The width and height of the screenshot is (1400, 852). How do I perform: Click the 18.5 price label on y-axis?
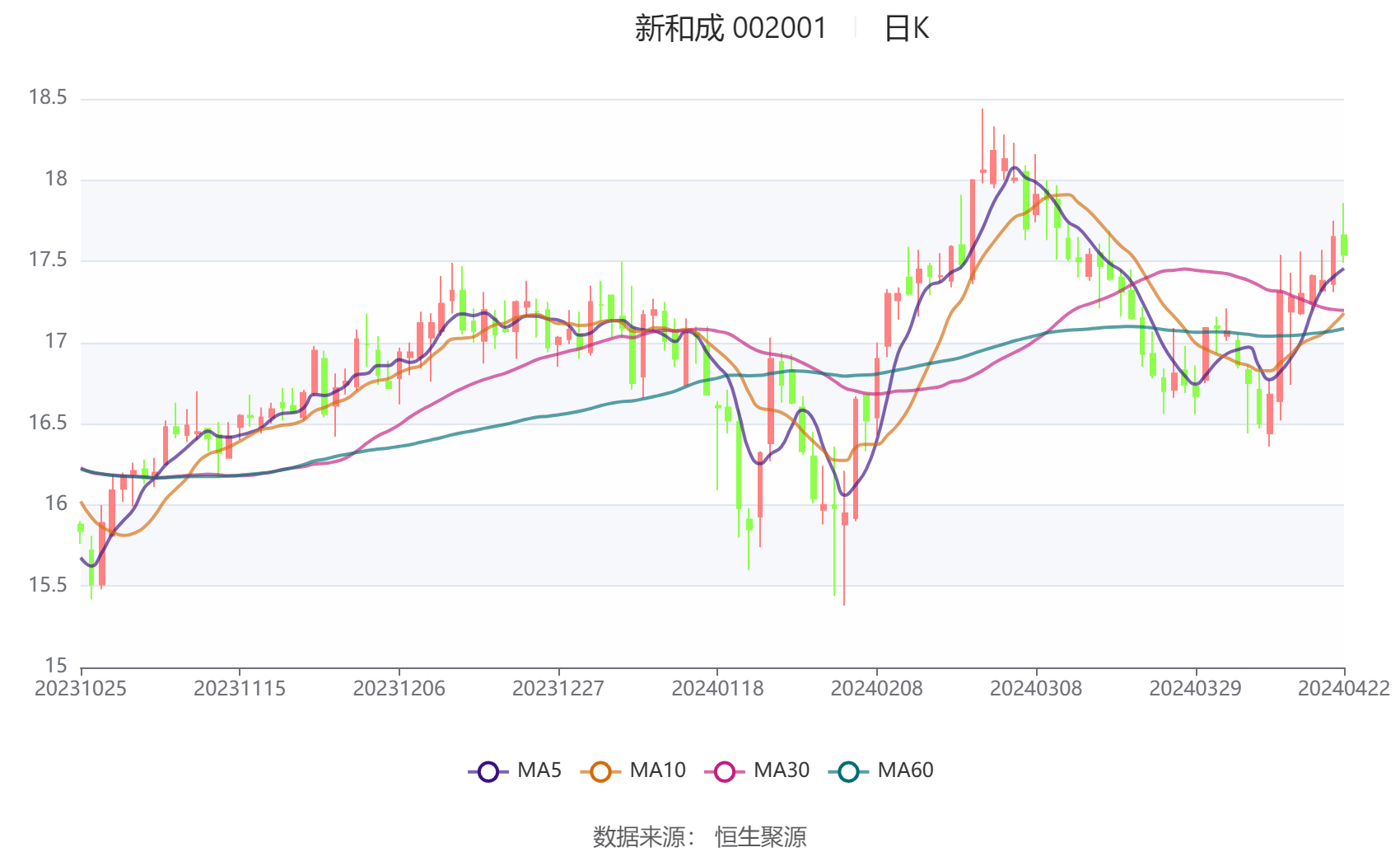click(x=48, y=97)
